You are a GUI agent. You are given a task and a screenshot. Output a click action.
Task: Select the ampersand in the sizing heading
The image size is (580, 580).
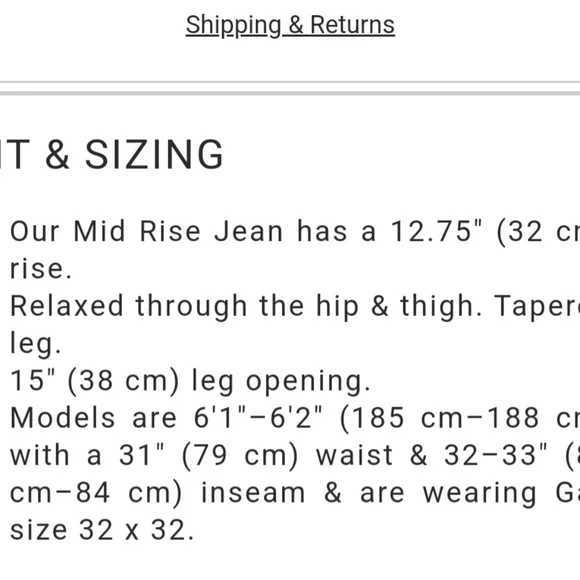(57, 155)
